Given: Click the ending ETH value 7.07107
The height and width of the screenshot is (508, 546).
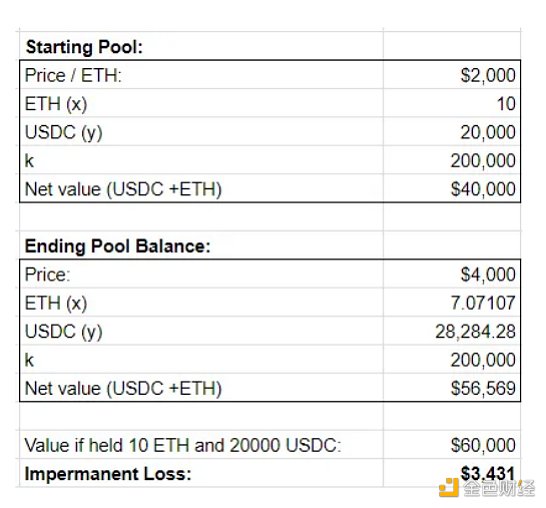Looking at the screenshot, I should pyautogui.click(x=452, y=303).
